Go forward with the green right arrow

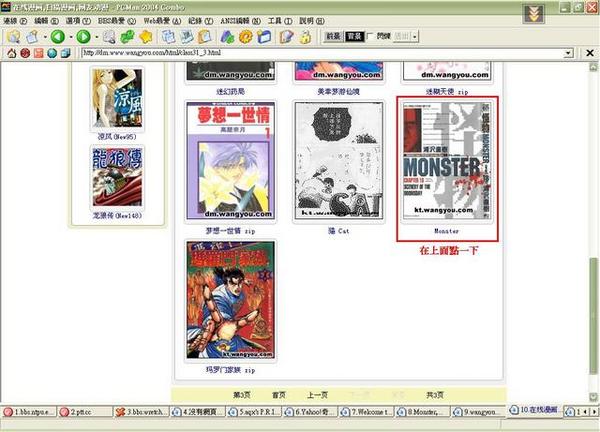(x=83, y=37)
